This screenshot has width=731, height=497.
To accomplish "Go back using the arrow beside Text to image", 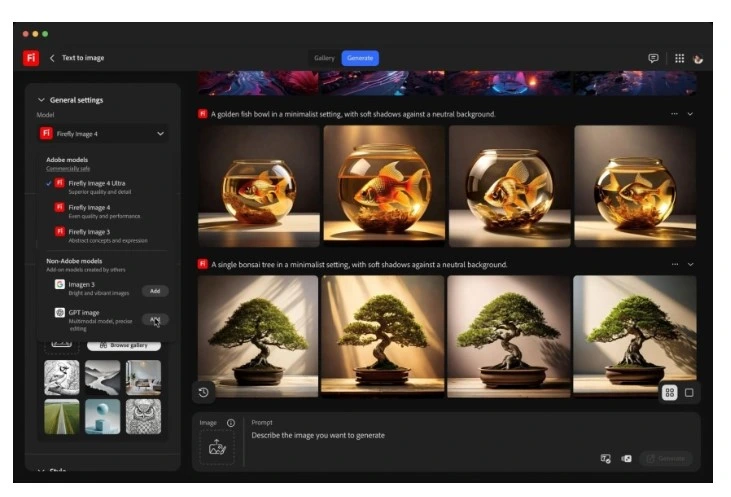I will pyautogui.click(x=52, y=58).
